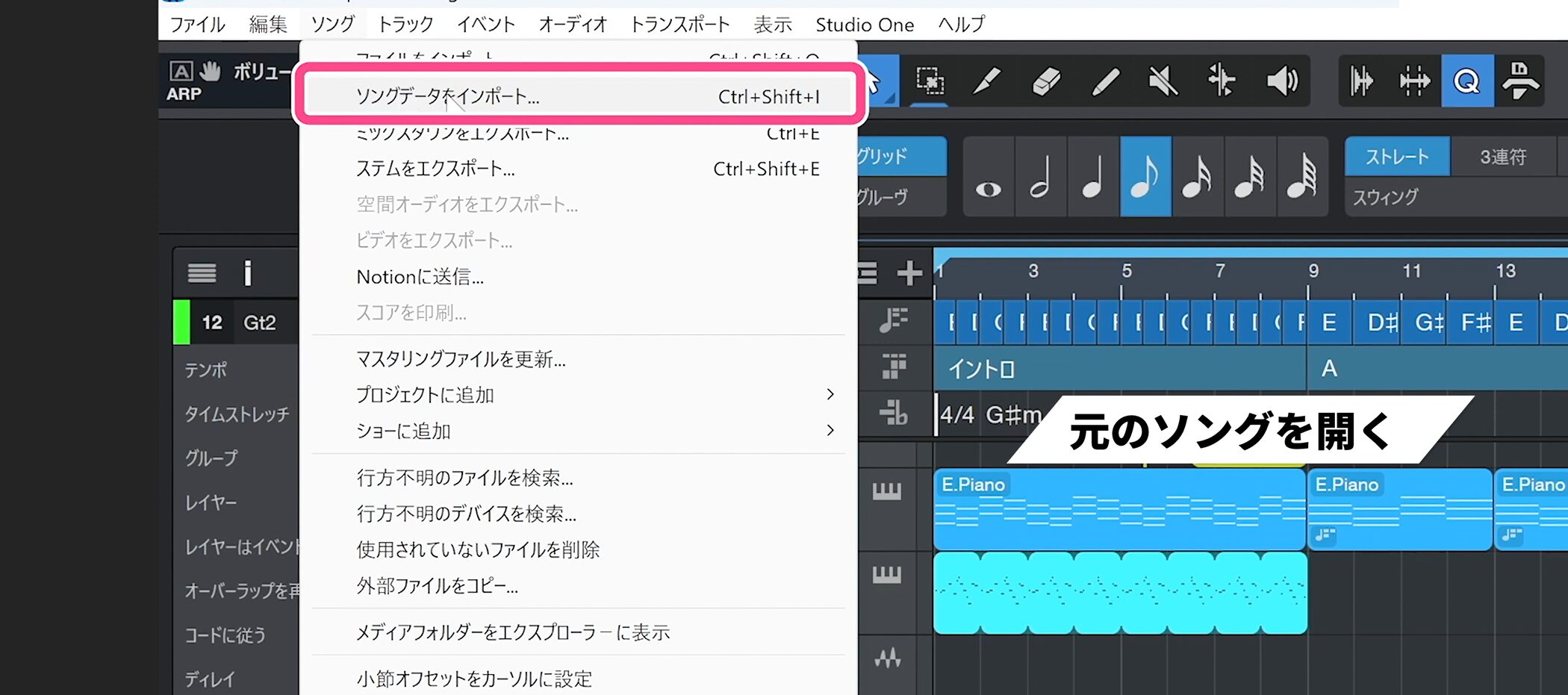
Task: Click the green Gt2 track color swatch
Action: point(181,322)
